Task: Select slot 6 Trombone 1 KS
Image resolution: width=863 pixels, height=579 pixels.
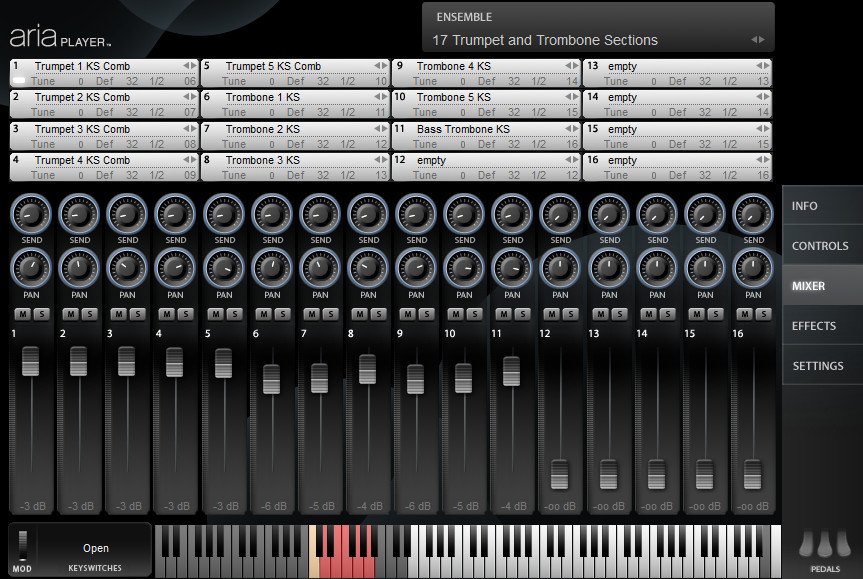Action: 295,104
